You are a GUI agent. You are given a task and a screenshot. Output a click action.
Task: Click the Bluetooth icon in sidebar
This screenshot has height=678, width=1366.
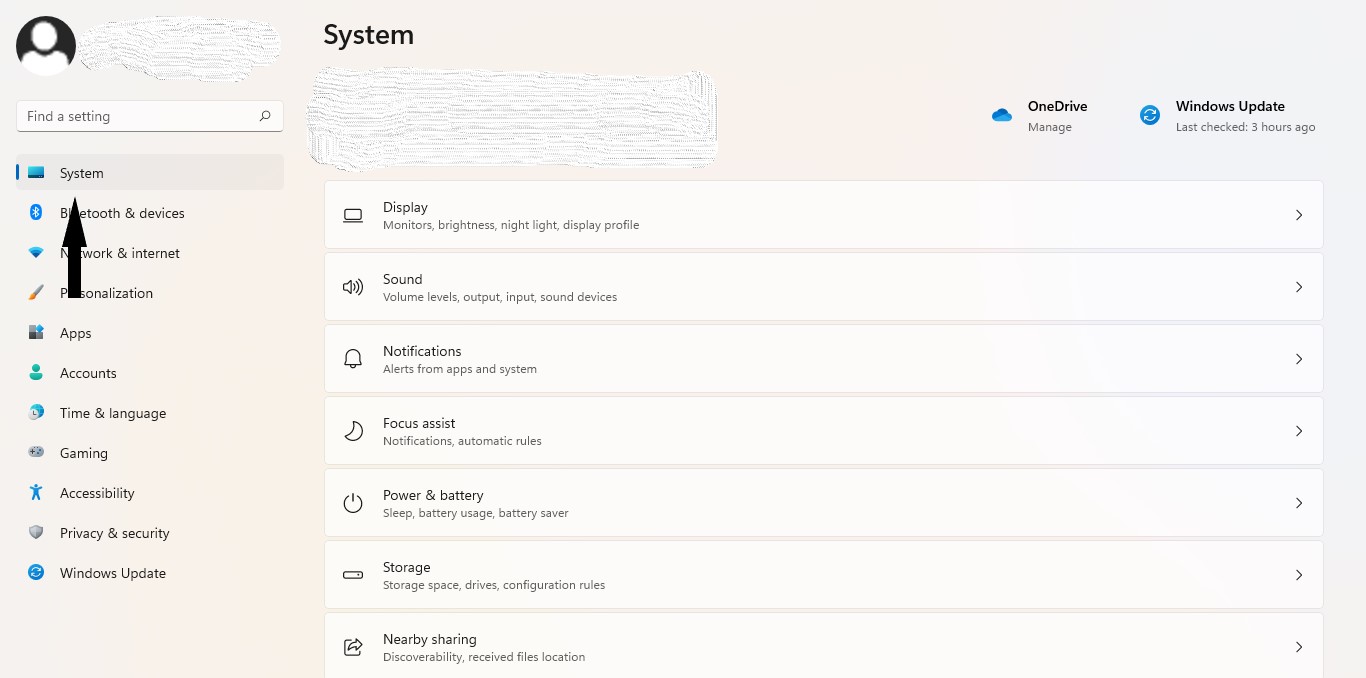pos(36,212)
